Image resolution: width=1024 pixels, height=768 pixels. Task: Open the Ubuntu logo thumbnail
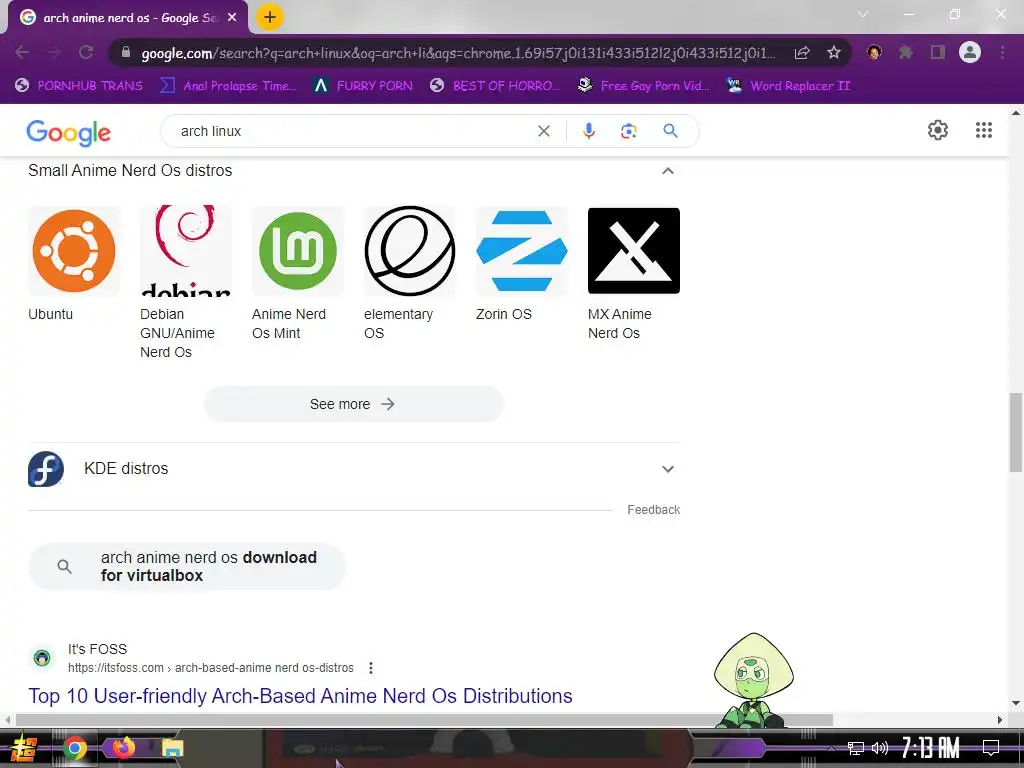pyautogui.click(x=74, y=251)
